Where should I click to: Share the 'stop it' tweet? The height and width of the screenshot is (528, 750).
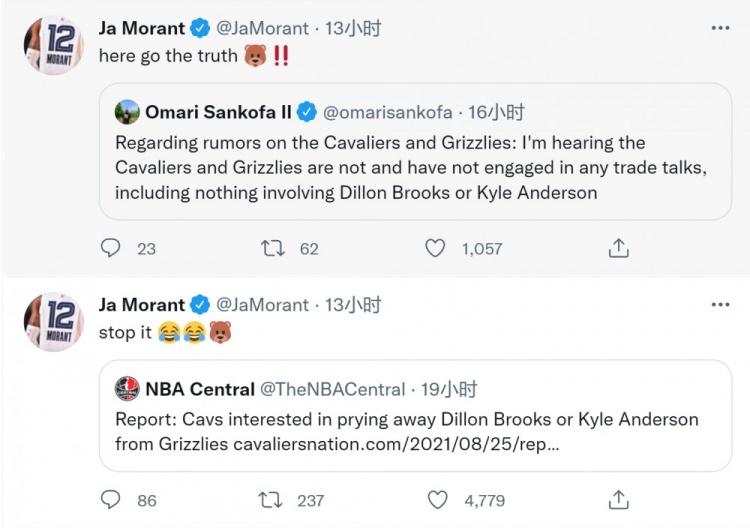619,499
